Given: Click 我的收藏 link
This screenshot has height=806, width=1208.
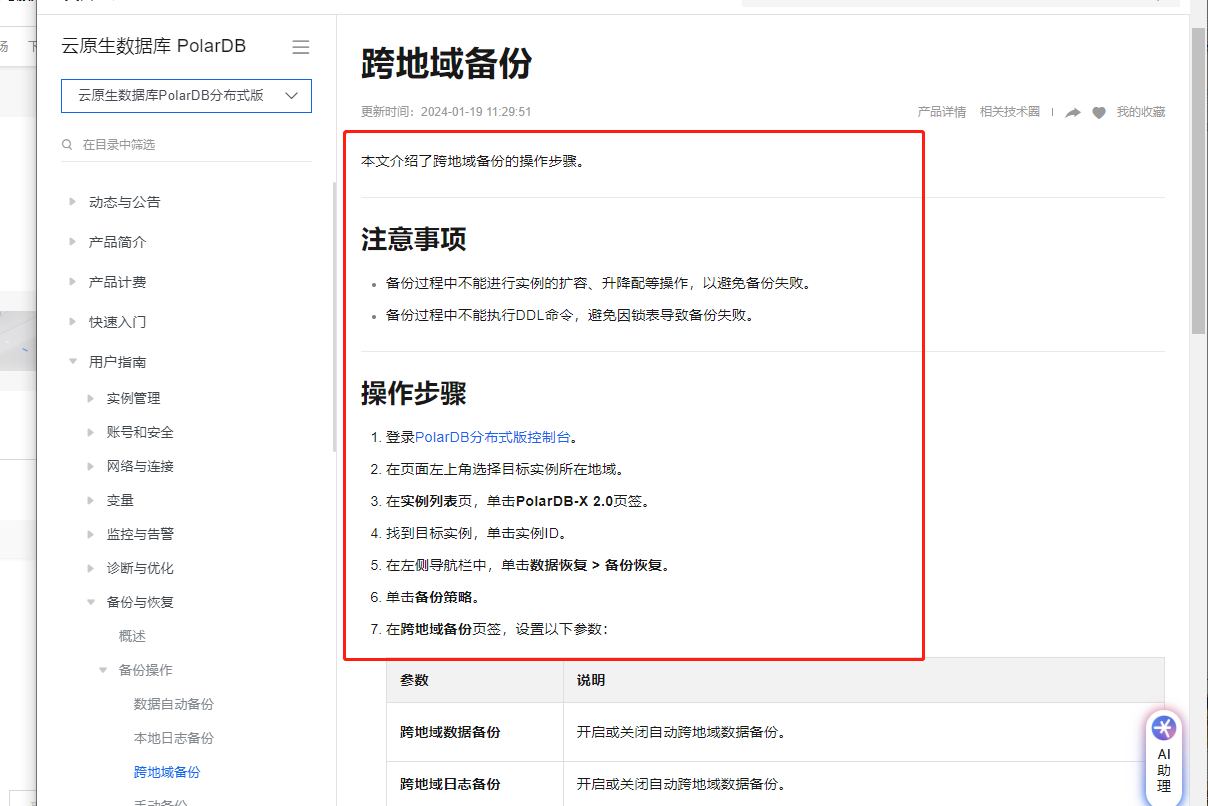Looking at the screenshot, I should [1141, 112].
